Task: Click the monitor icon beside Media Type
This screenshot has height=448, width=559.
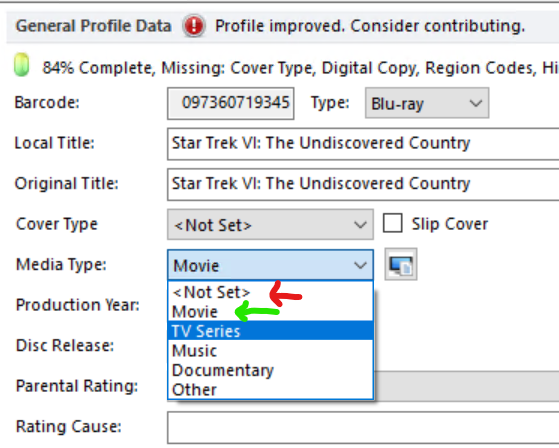Action: tap(401, 264)
